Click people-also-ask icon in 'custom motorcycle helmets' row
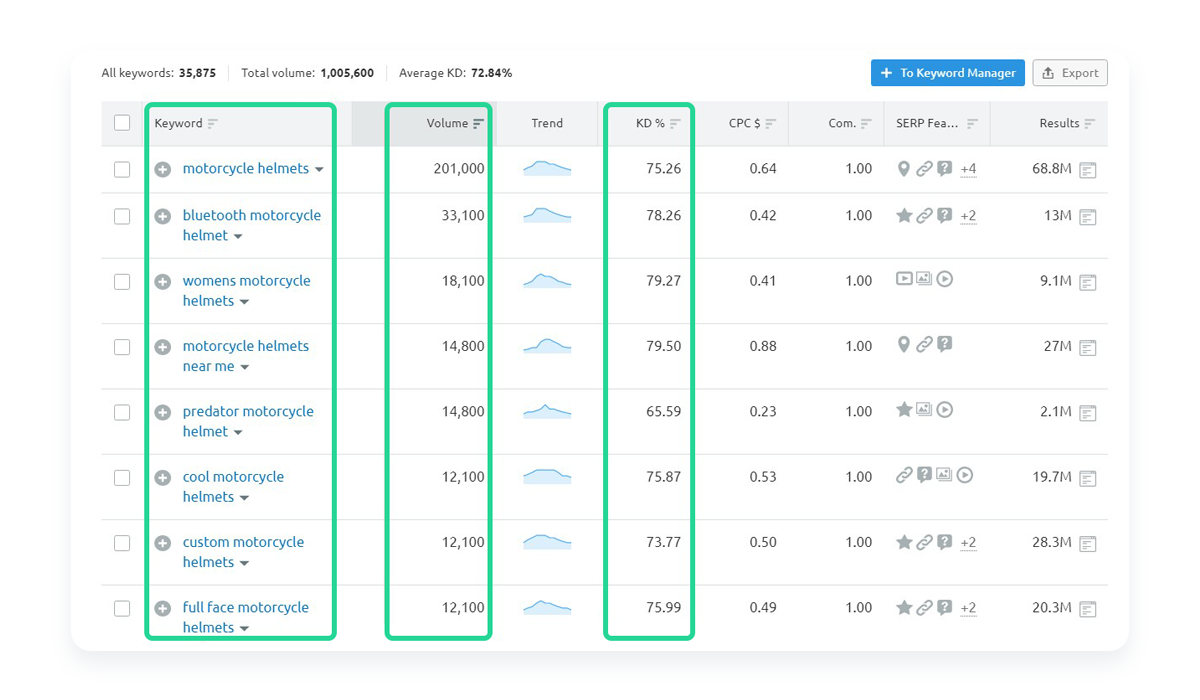Screen dimensions: 1200x700 (944, 541)
